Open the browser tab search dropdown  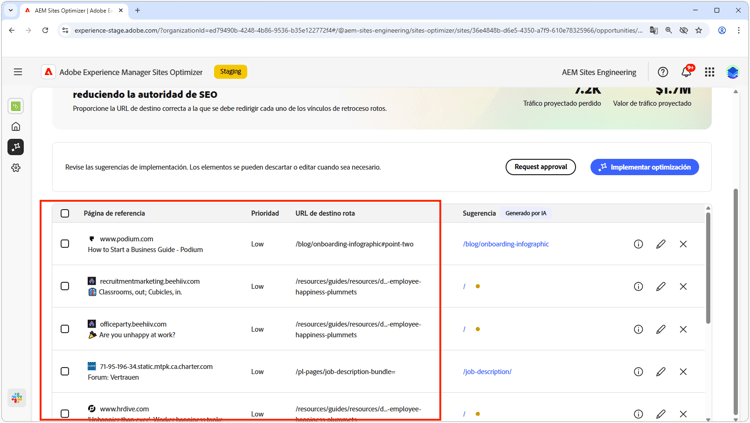click(x=11, y=10)
